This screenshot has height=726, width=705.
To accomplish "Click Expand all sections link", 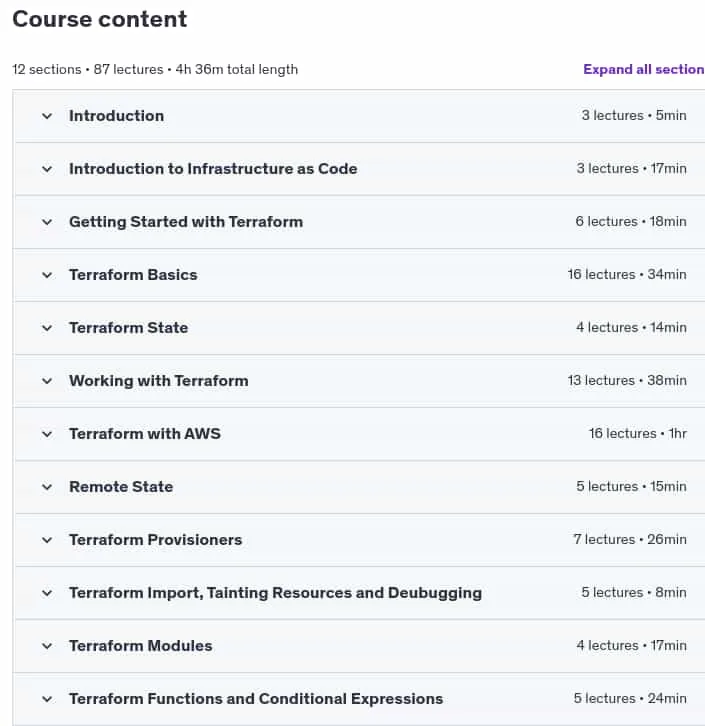I will (643, 69).
